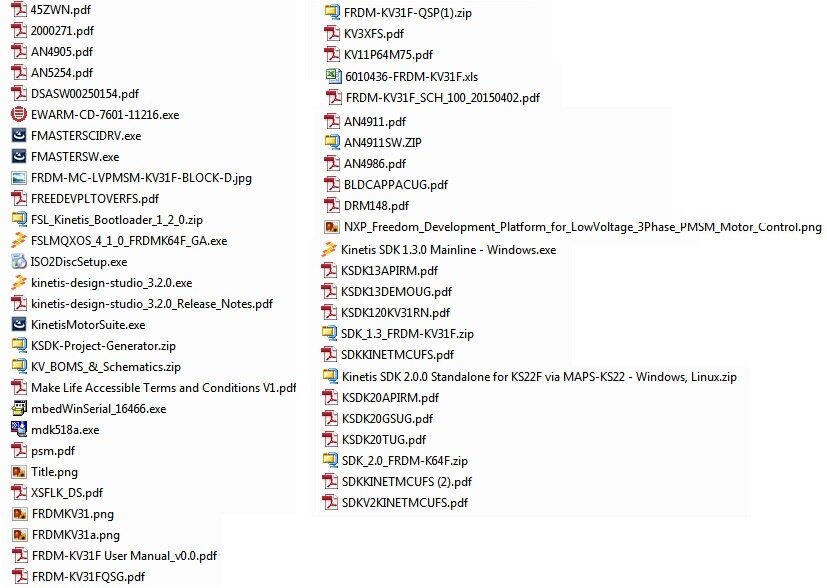This screenshot has width=827, height=588.
Task: Click the zip icon of SDK_1.3_FRDM-KV31F.zip
Action: click(329, 334)
